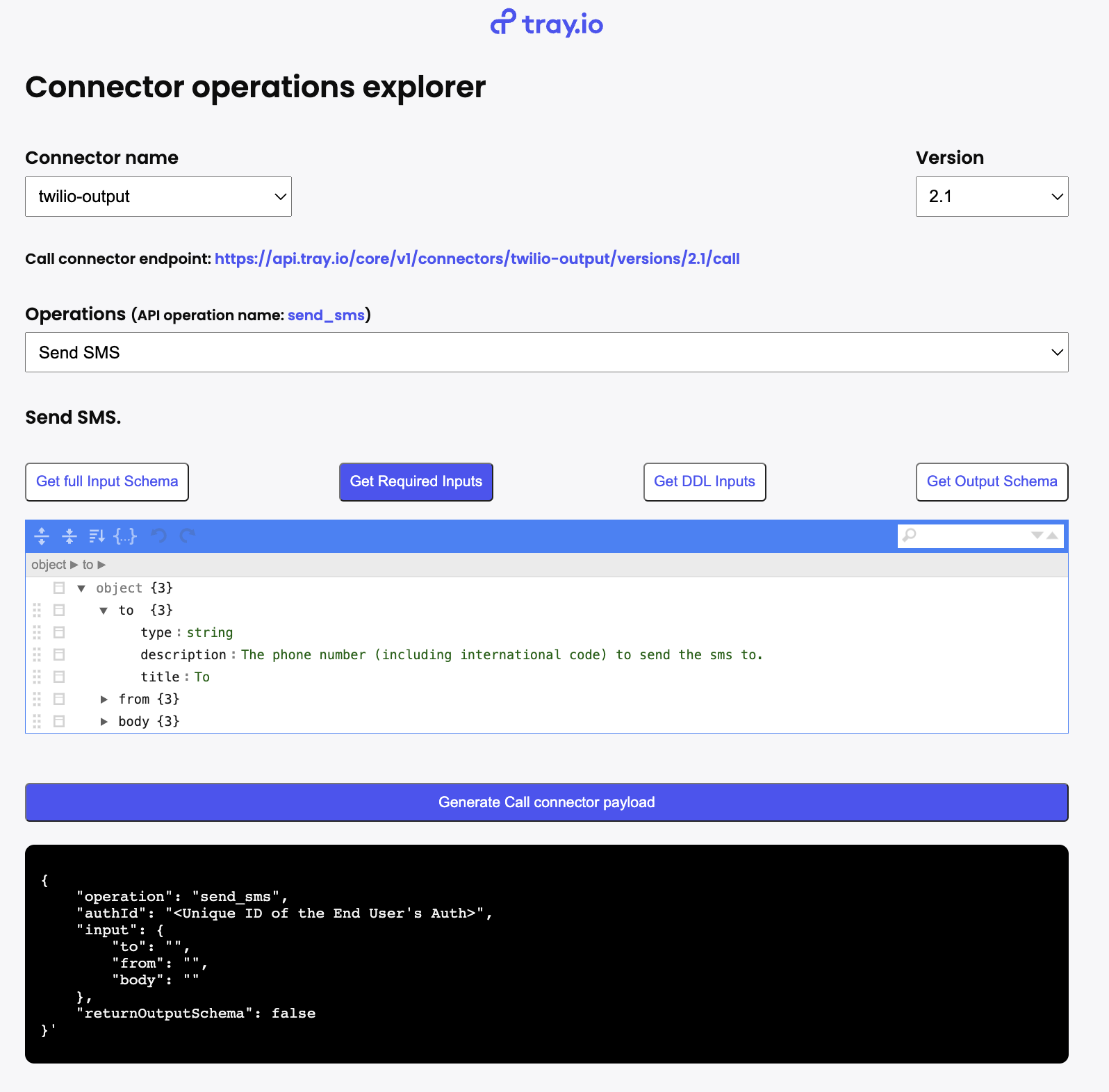Open the Version dropdown
The height and width of the screenshot is (1092, 1109).
tap(992, 197)
